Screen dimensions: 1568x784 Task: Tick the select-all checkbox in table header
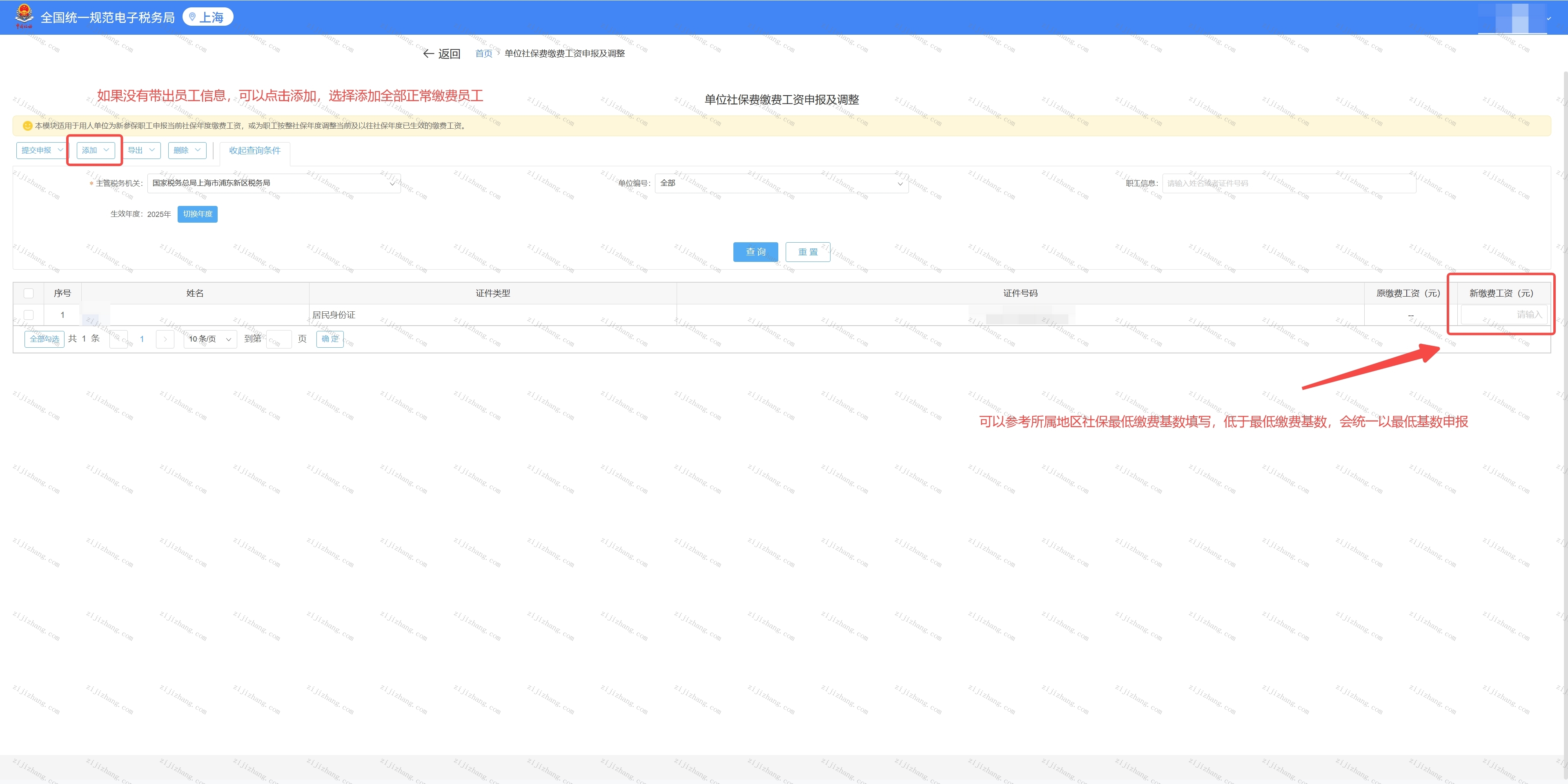click(29, 293)
